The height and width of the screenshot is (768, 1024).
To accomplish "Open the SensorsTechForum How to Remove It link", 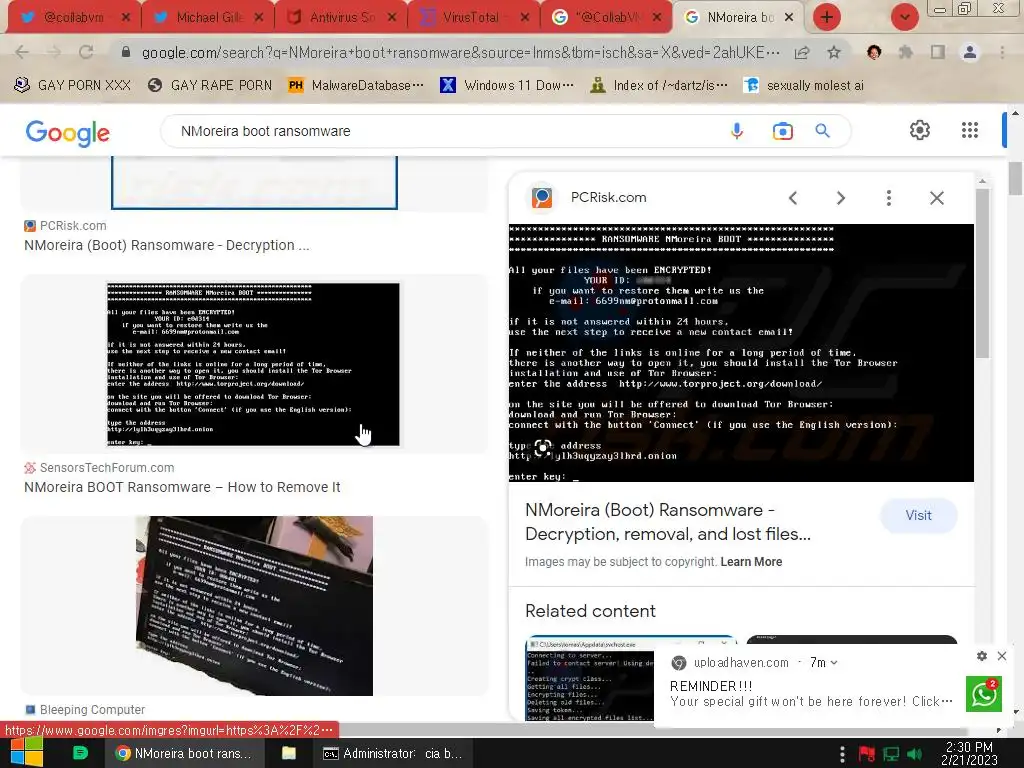I will 182,487.
